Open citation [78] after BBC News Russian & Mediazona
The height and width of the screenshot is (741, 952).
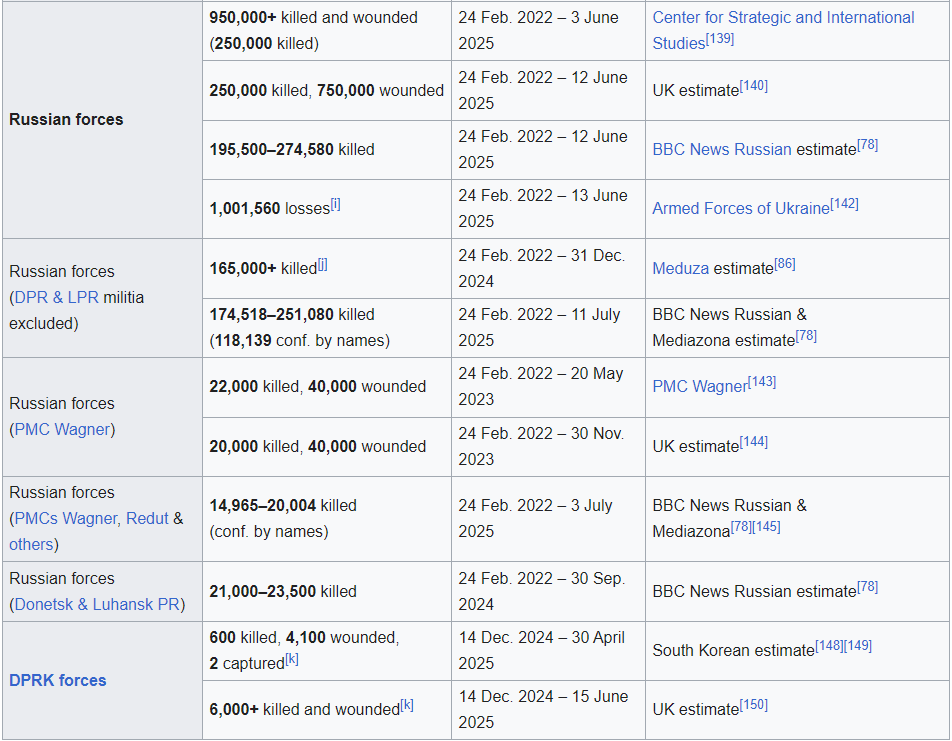(741, 527)
